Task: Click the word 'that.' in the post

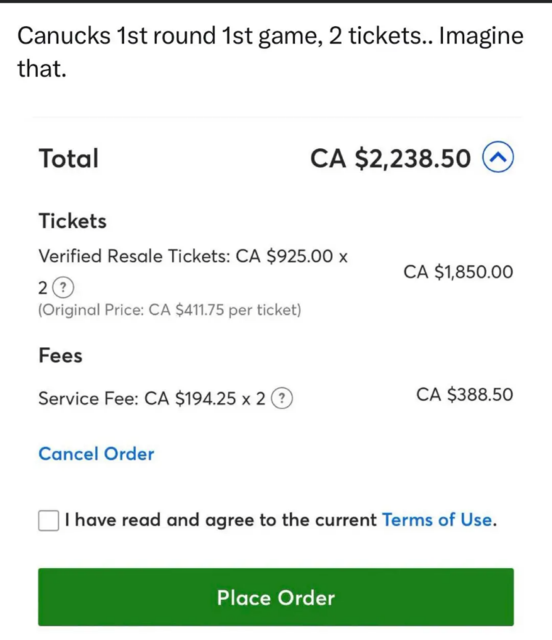Action: 42,68
